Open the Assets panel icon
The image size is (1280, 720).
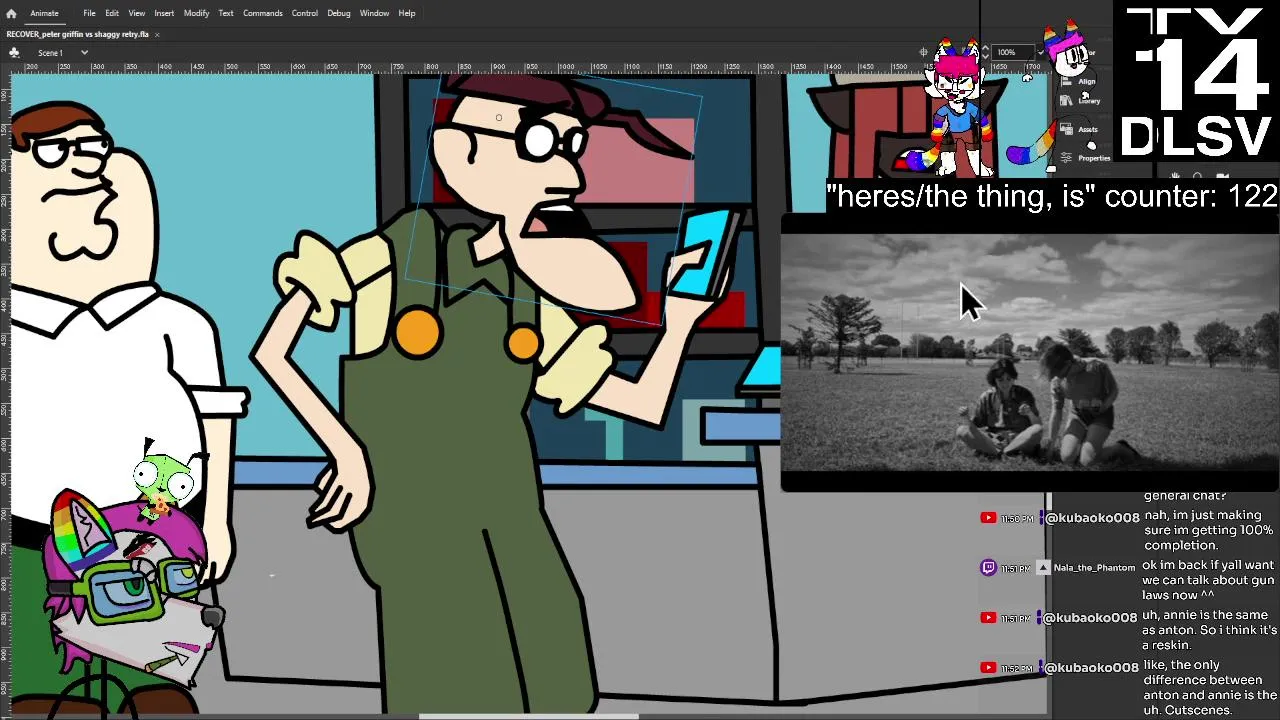[x=1066, y=129]
